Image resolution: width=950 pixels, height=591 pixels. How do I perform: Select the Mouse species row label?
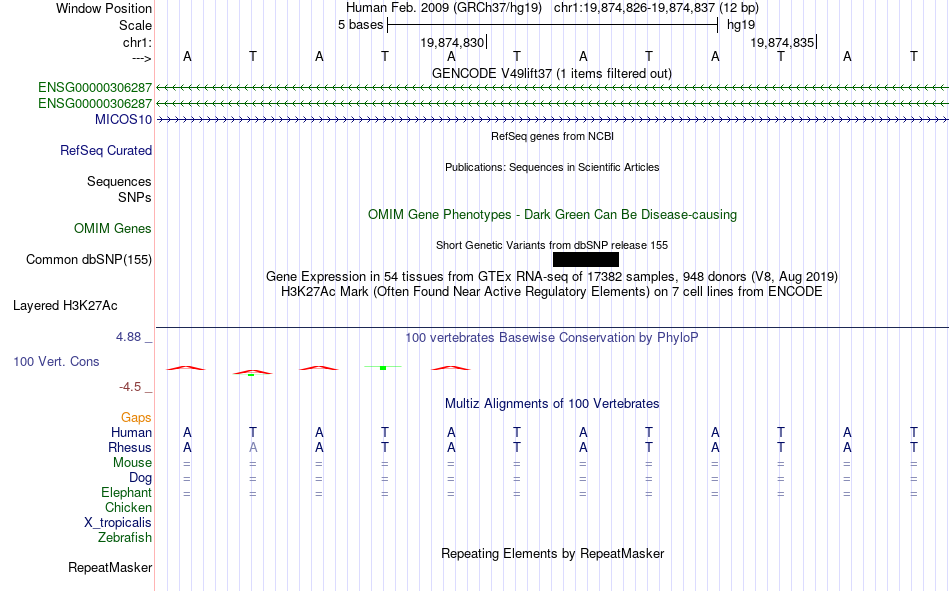tap(132, 462)
